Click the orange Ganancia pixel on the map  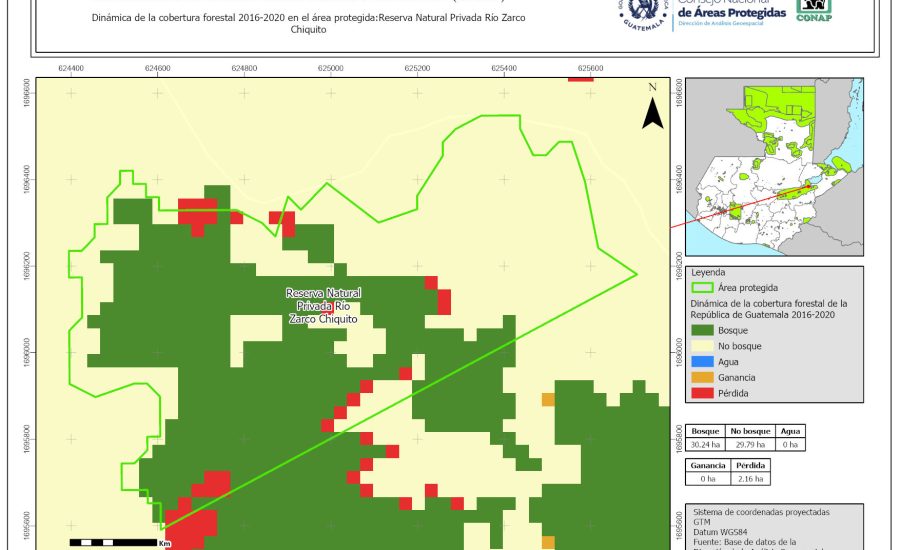click(x=548, y=400)
